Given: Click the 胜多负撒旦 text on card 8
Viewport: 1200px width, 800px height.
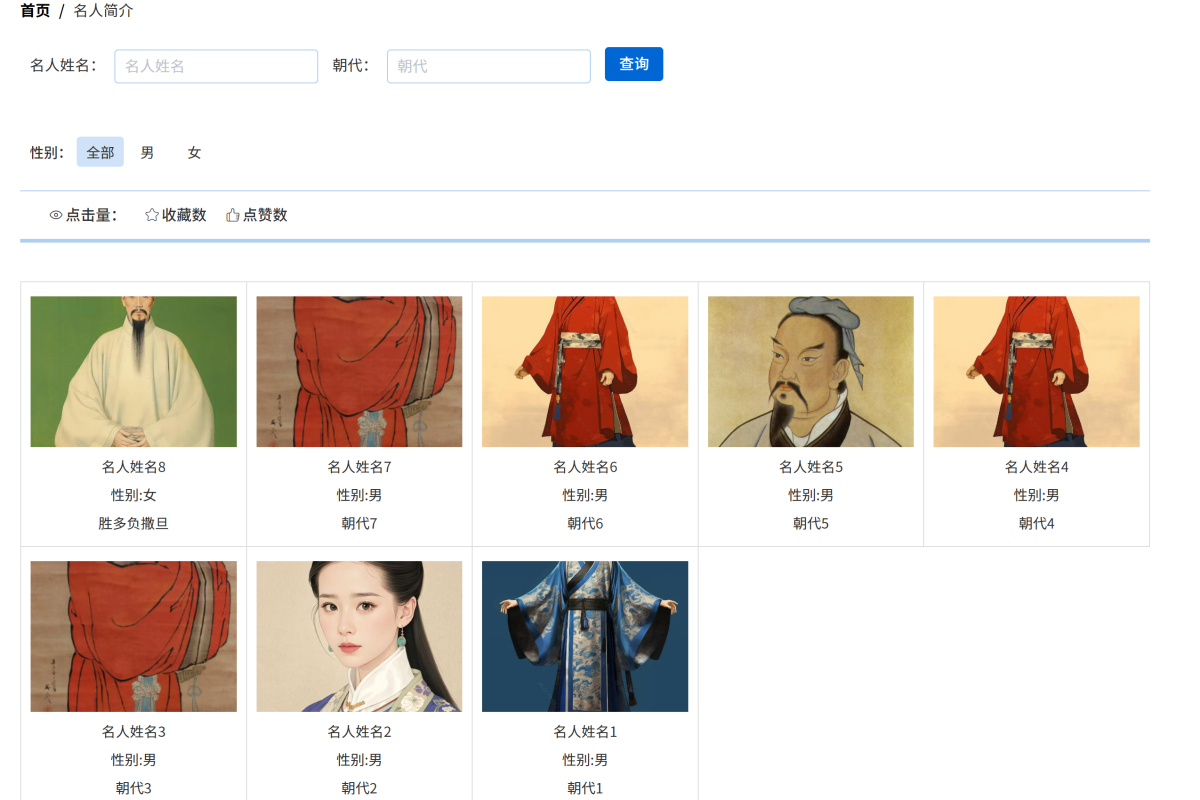Looking at the screenshot, I should tap(133, 523).
